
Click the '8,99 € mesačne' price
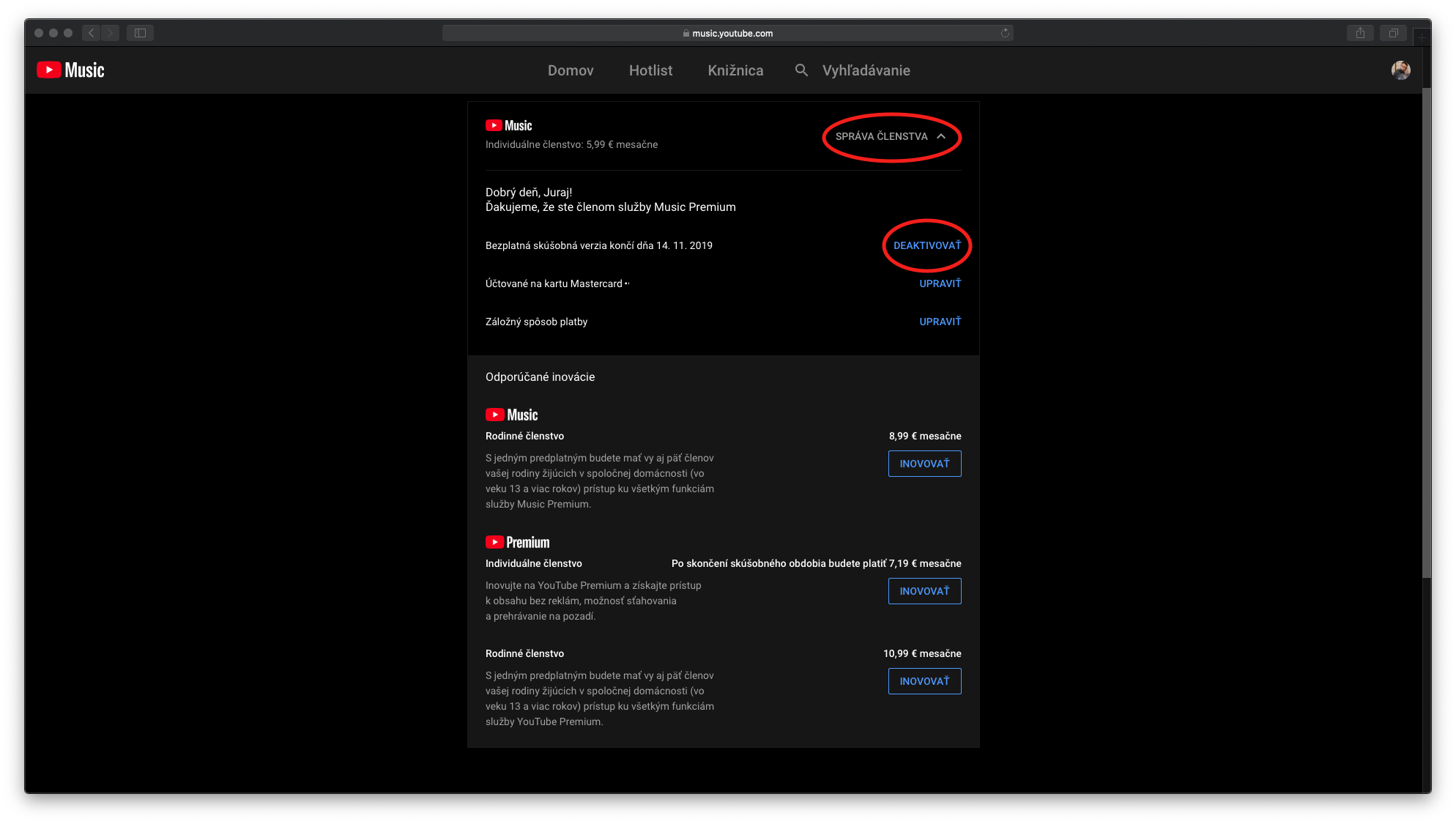pyautogui.click(x=925, y=437)
